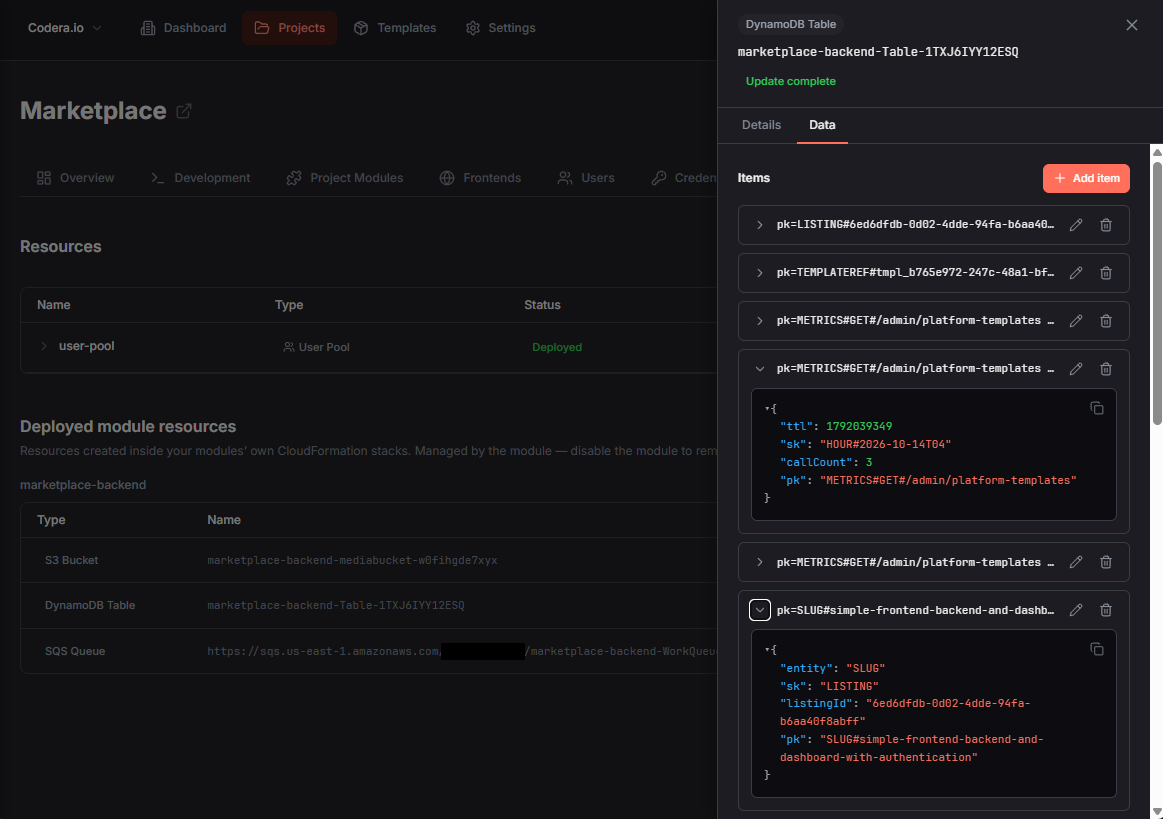Copy the JSON containing callCount 3
1163x819 pixels.
tap(1096, 408)
